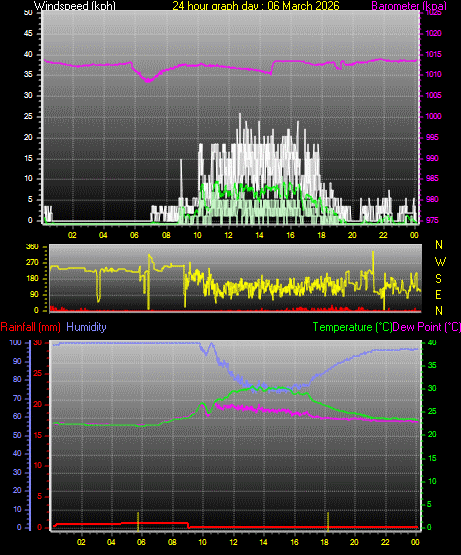The height and width of the screenshot is (555, 461).
Task: Click the "990" barometer axis value
Action: coord(432,158)
